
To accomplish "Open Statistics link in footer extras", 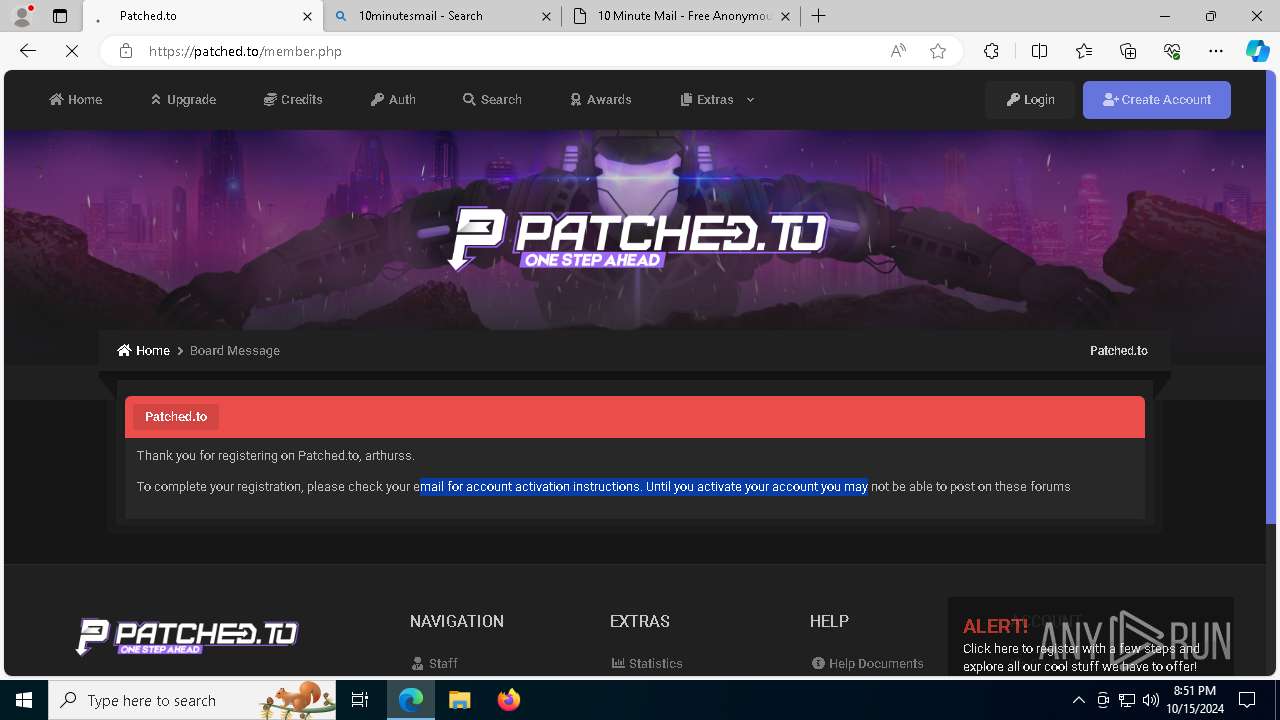I will tap(647, 663).
